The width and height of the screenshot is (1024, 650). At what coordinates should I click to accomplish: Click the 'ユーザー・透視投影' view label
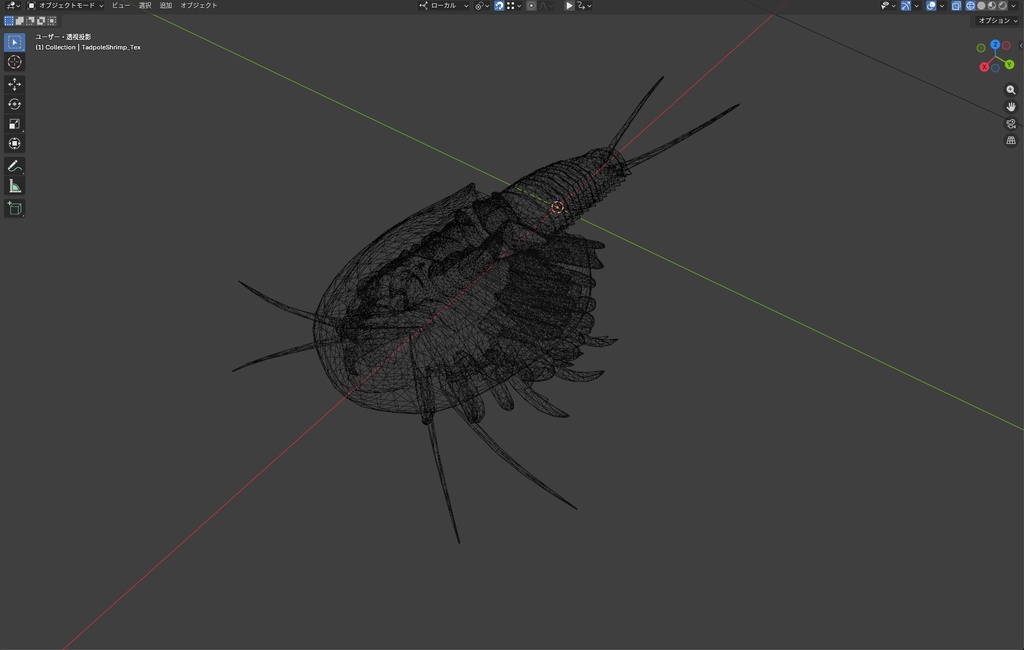(x=63, y=37)
